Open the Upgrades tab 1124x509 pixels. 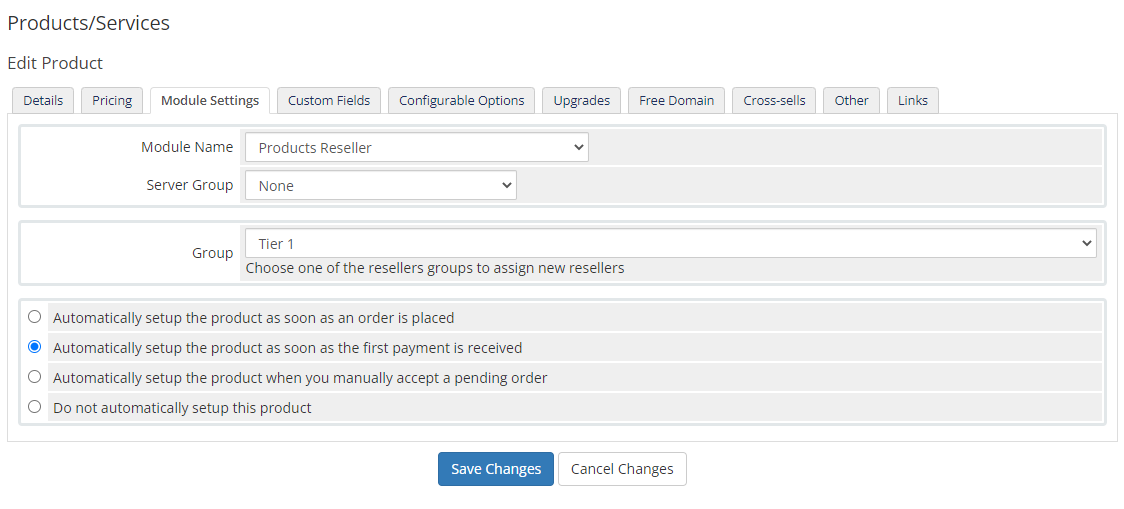click(x=581, y=100)
